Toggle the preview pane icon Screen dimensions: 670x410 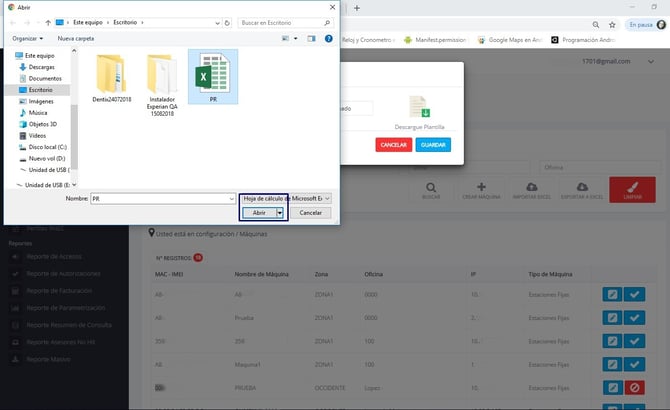tap(309, 38)
